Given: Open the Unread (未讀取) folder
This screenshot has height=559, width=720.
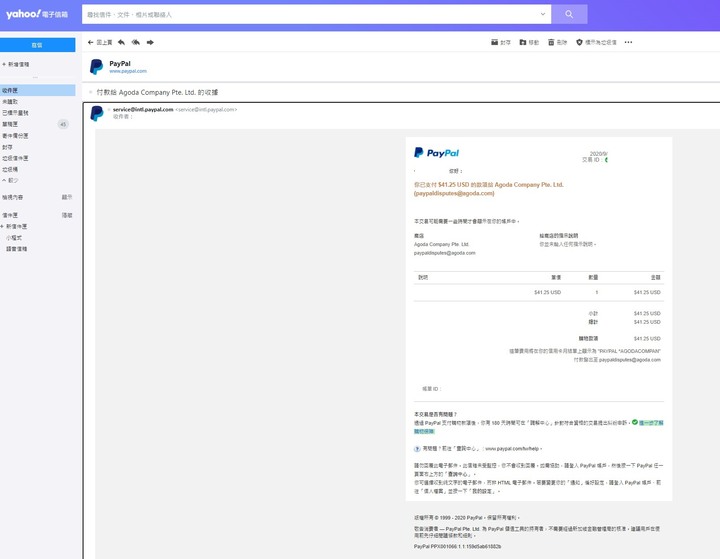Looking at the screenshot, I should pyautogui.click(x=10, y=102).
